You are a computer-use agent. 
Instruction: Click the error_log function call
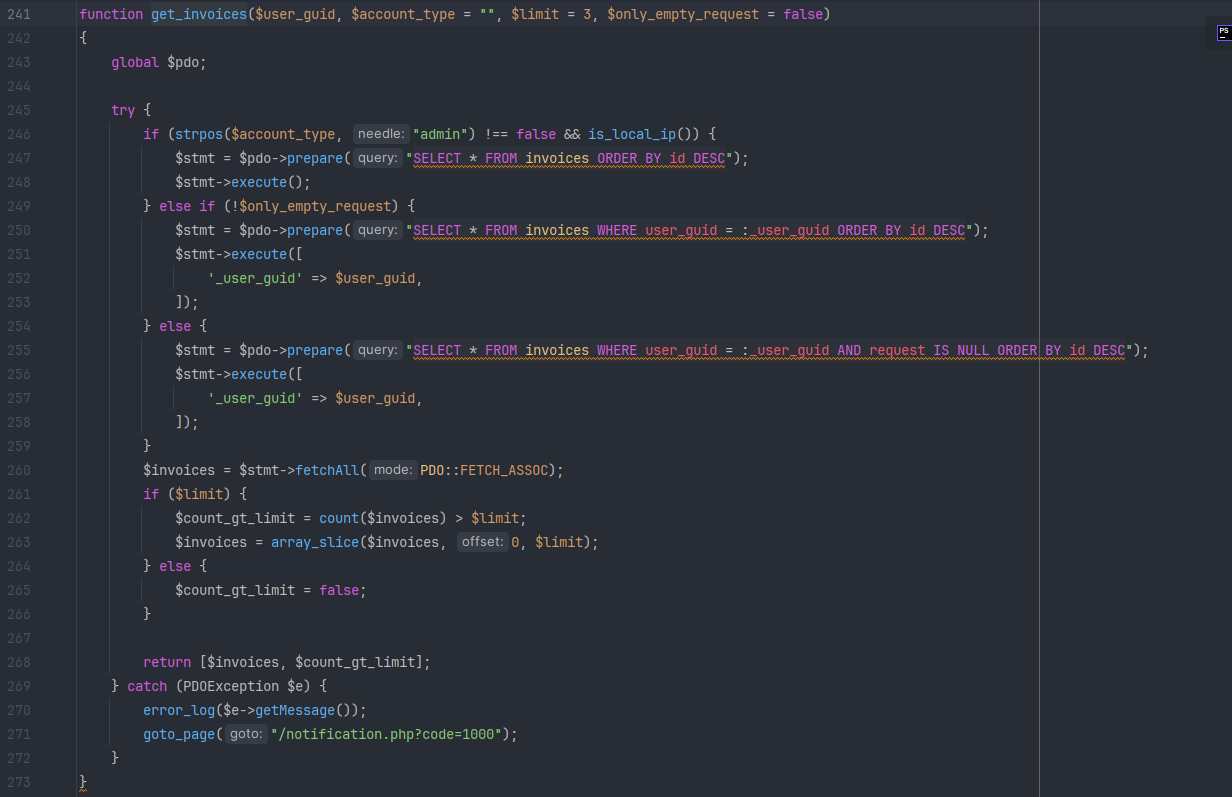pyautogui.click(x=179, y=710)
